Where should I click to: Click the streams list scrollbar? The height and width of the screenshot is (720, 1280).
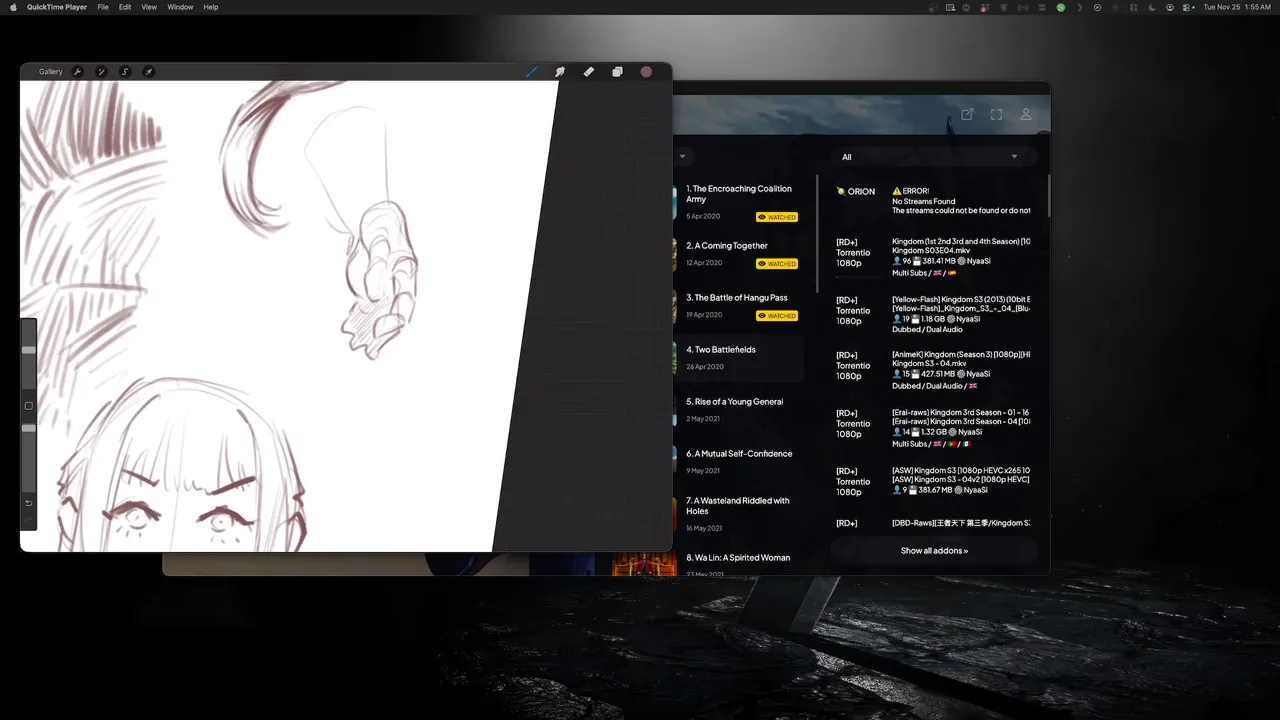(x=1049, y=197)
